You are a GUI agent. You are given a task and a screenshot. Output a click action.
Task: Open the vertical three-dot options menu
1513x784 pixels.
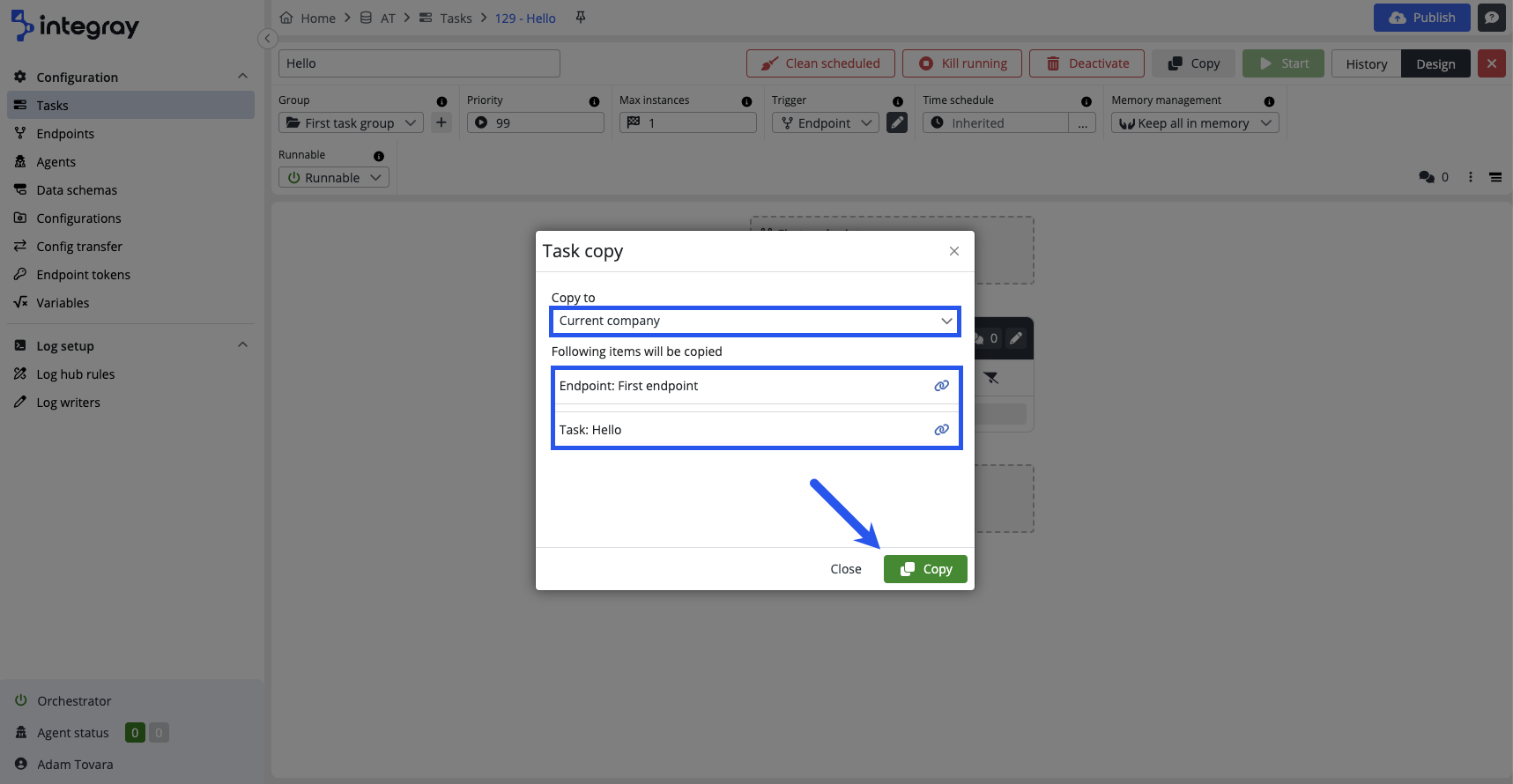click(x=1470, y=177)
